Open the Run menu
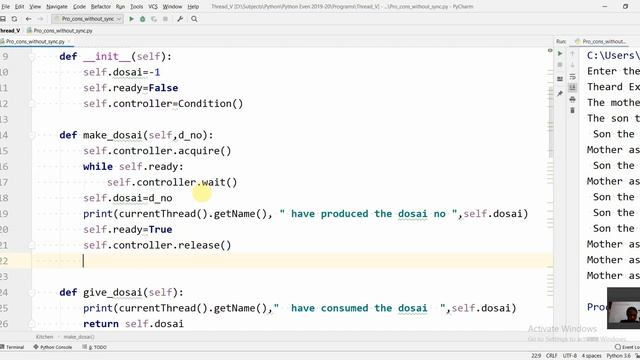 point(120,7)
